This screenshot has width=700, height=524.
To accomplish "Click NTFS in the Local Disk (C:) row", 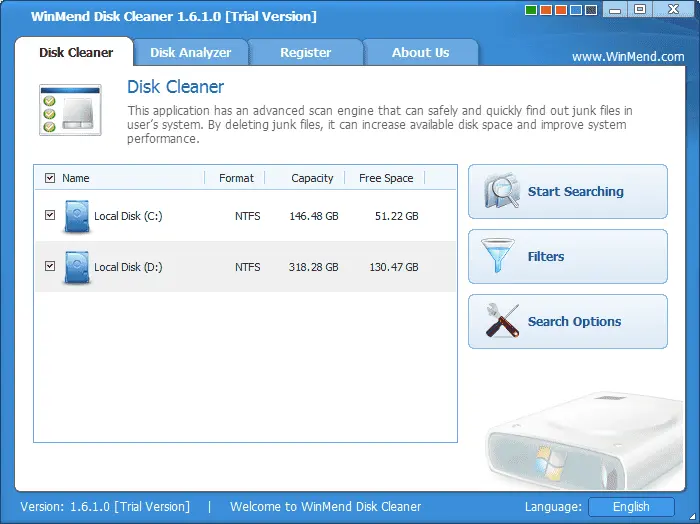I will pos(248,216).
